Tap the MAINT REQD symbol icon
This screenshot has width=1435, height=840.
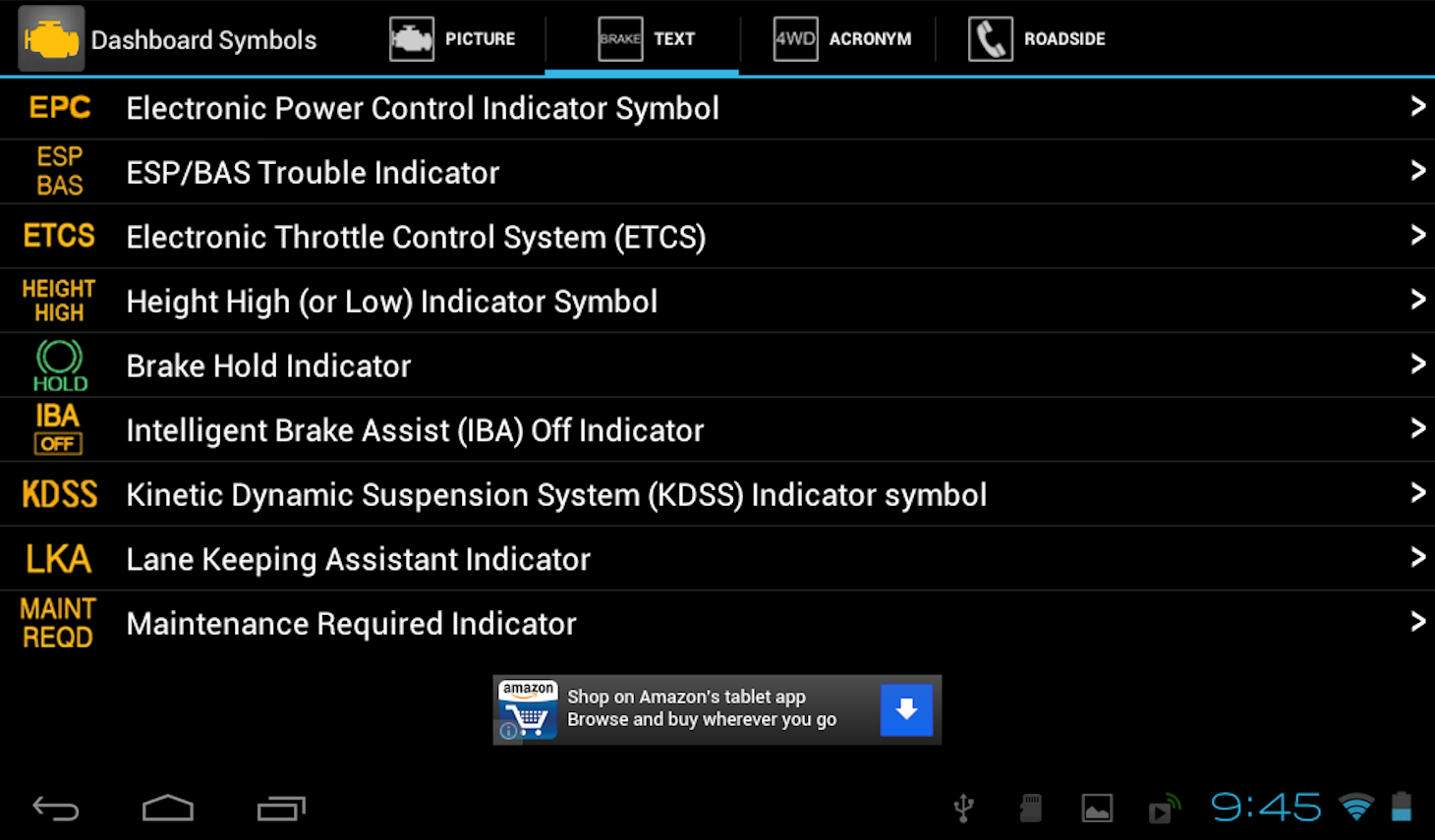[x=58, y=623]
